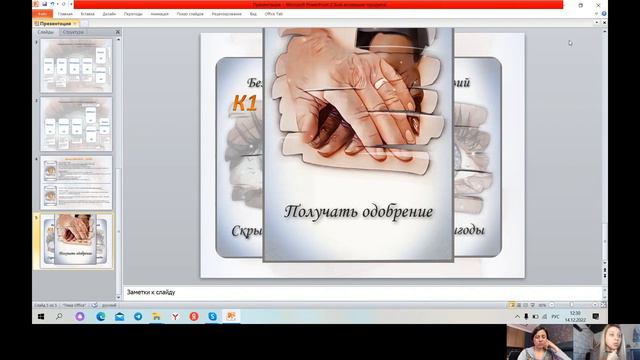Image resolution: width=640 pixels, height=360 pixels.
Task: Go to next slide with the double down-arrow button
Action: click(x=604, y=276)
